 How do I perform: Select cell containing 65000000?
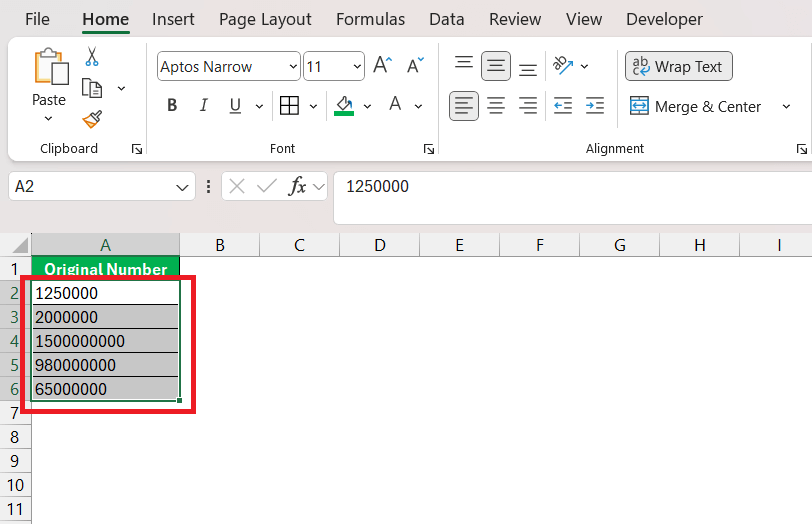pos(106,389)
